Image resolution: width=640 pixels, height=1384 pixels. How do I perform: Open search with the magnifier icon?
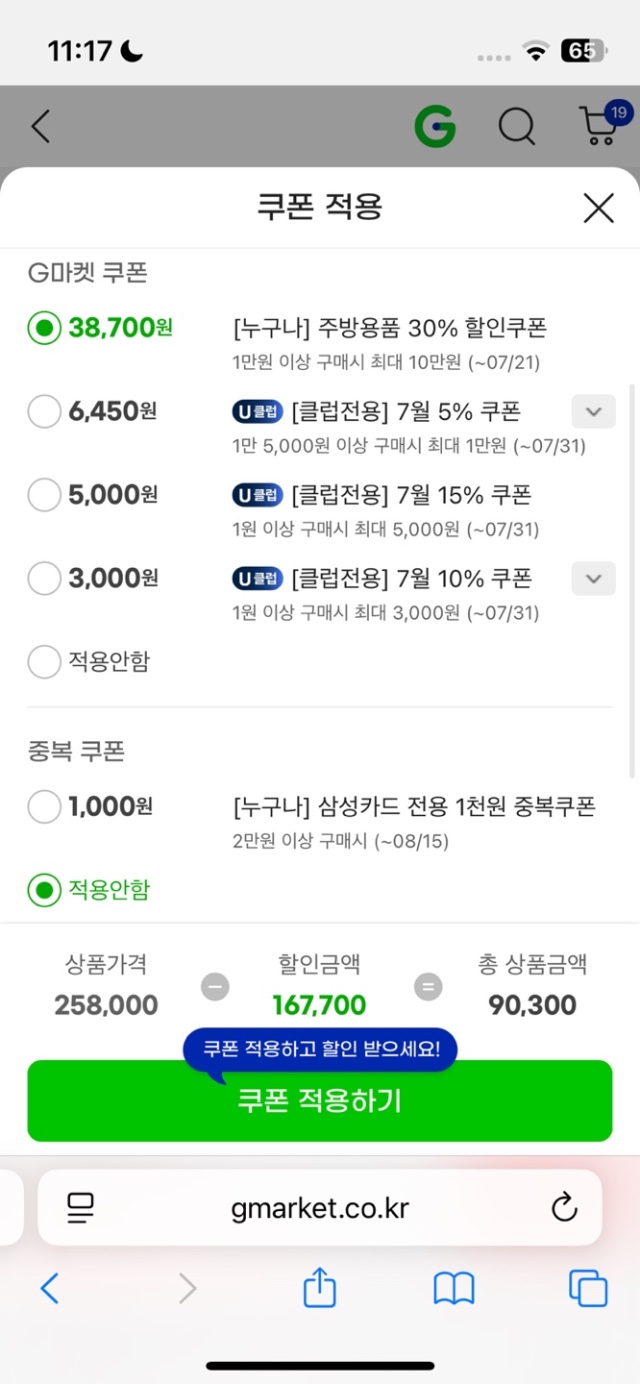pyautogui.click(x=517, y=127)
